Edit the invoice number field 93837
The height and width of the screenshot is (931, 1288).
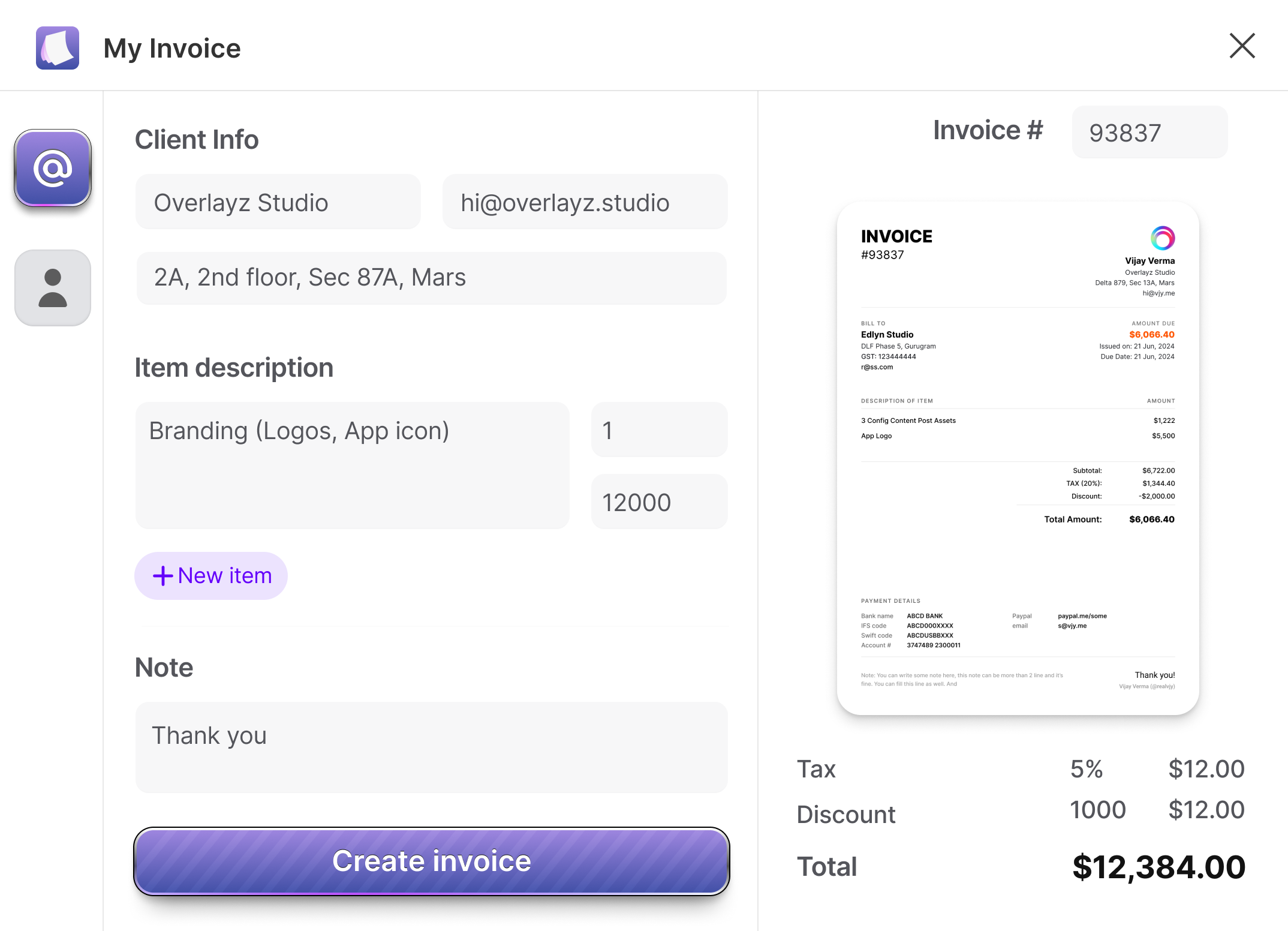(1149, 133)
